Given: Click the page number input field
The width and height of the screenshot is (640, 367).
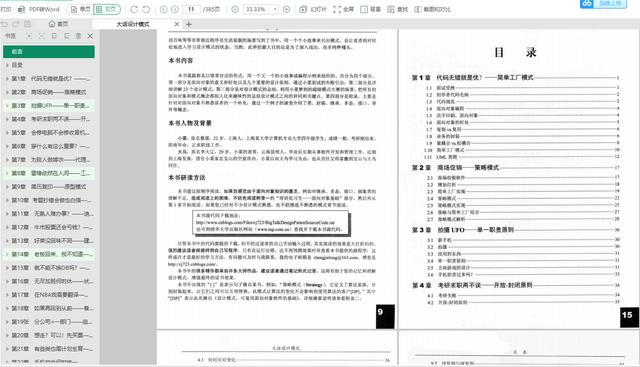Looking at the screenshot, I should click(x=191, y=9).
